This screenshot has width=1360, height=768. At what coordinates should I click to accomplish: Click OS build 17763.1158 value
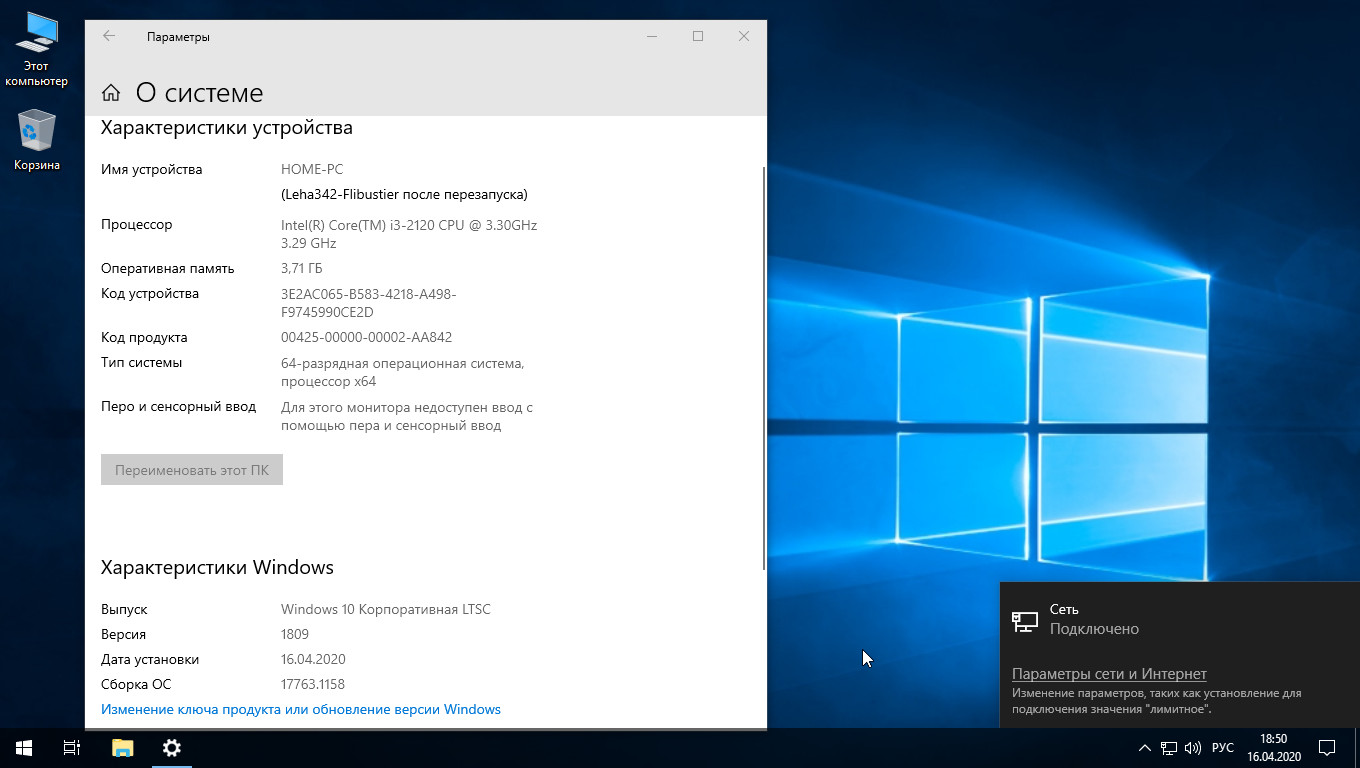pos(313,684)
